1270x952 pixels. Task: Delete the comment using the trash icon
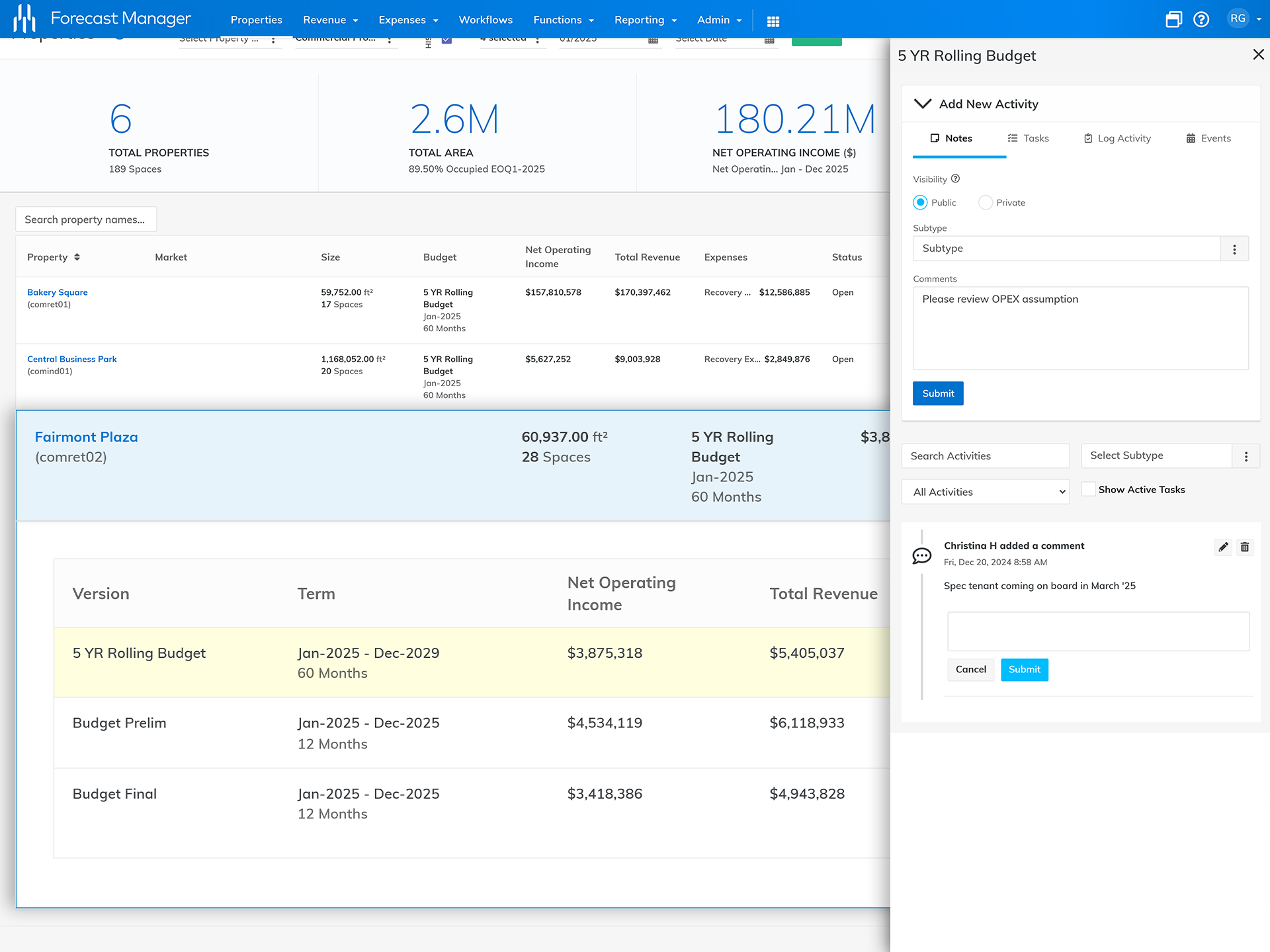pos(1244,547)
